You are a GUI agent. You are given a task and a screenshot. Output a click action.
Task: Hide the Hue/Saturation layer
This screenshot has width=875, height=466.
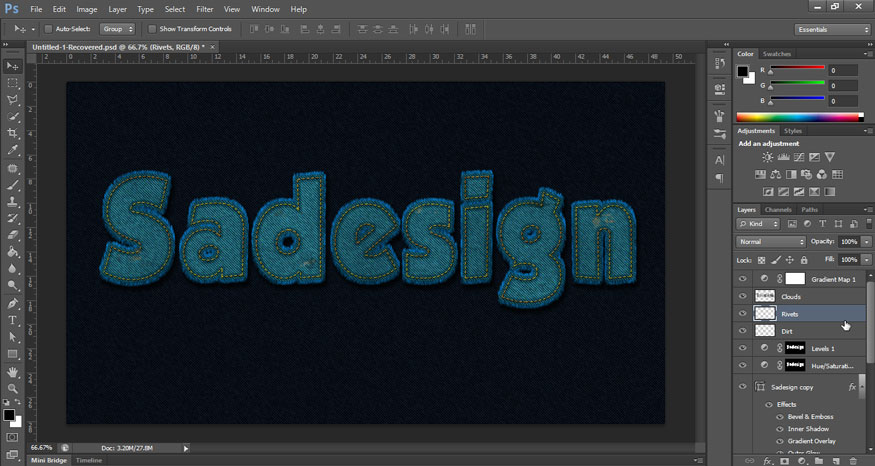pos(742,366)
